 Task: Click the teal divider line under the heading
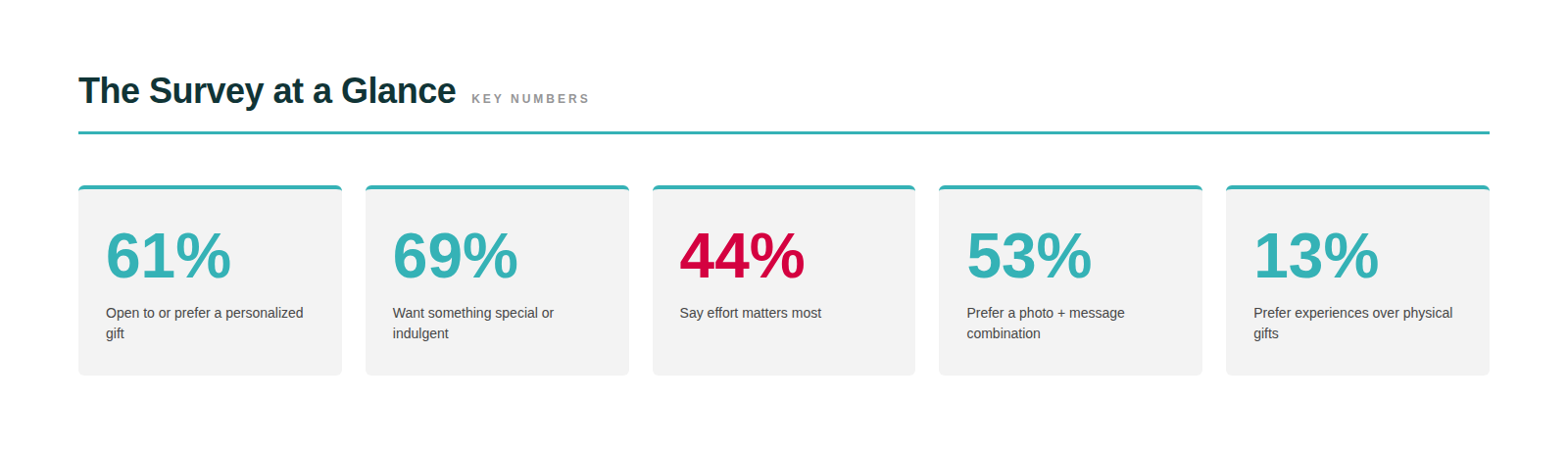point(784,132)
